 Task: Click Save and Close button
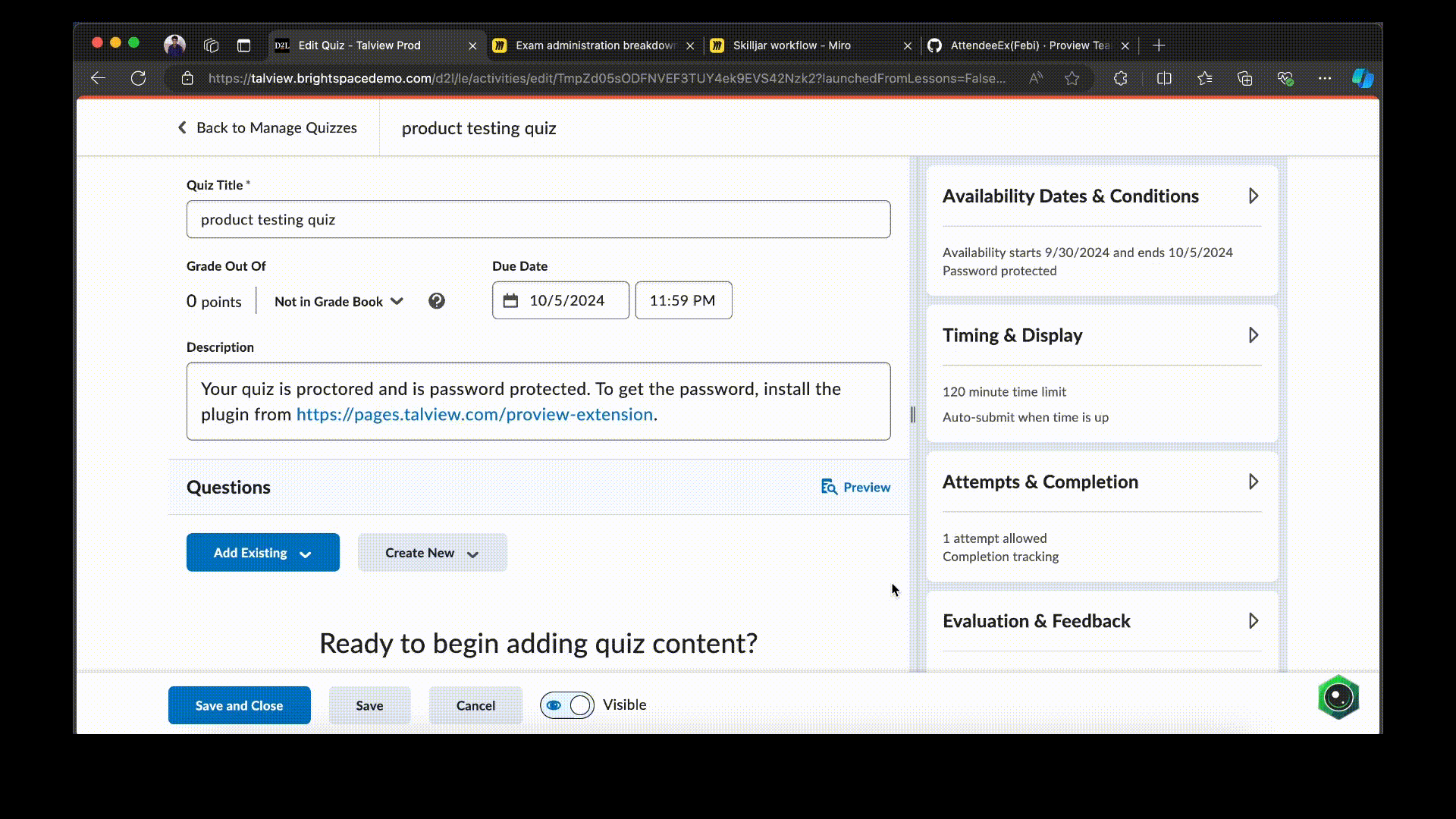point(239,705)
